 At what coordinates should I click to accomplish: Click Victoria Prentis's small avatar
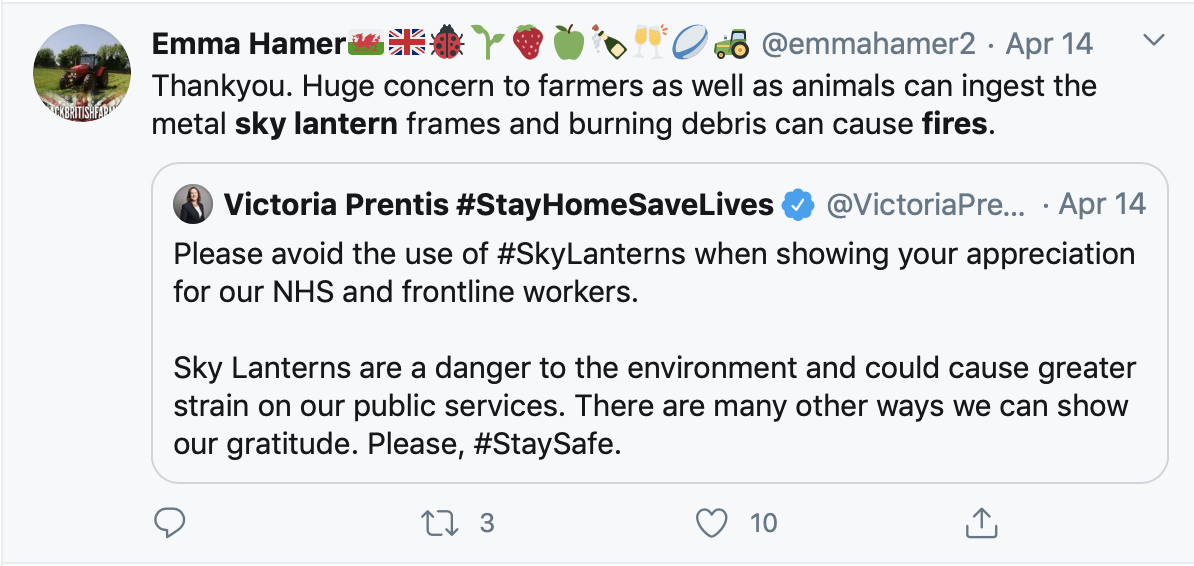point(191,205)
